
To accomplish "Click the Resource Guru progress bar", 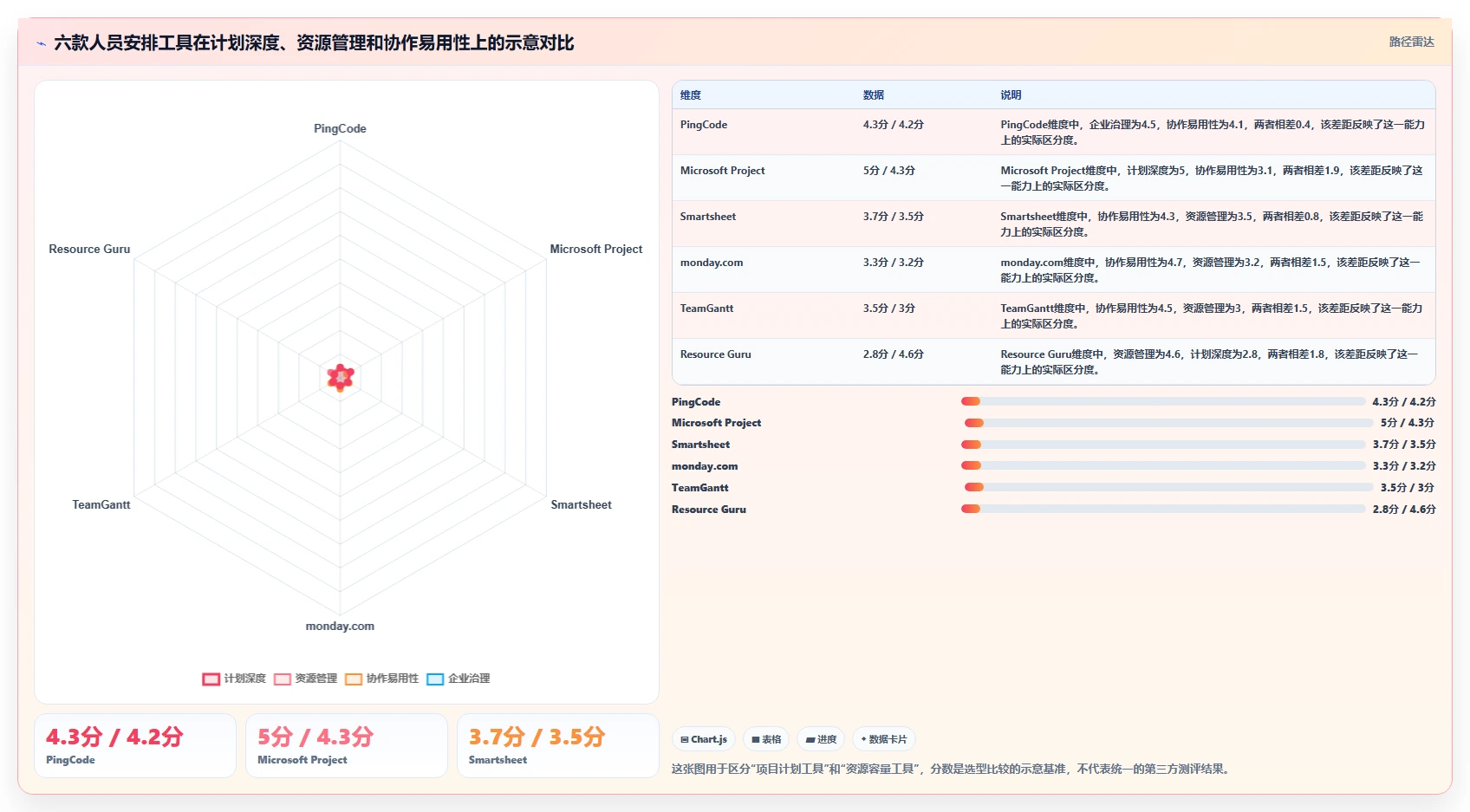I will click(x=1163, y=509).
